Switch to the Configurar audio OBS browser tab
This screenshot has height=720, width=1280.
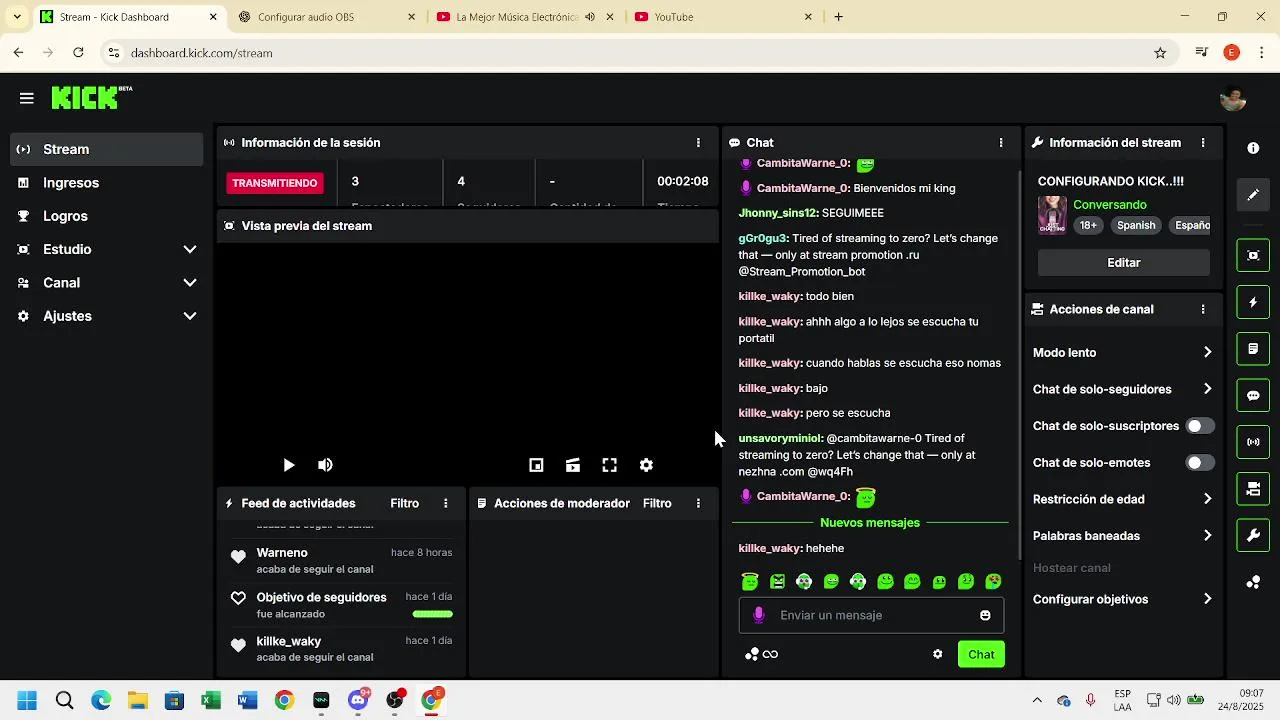click(328, 17)
